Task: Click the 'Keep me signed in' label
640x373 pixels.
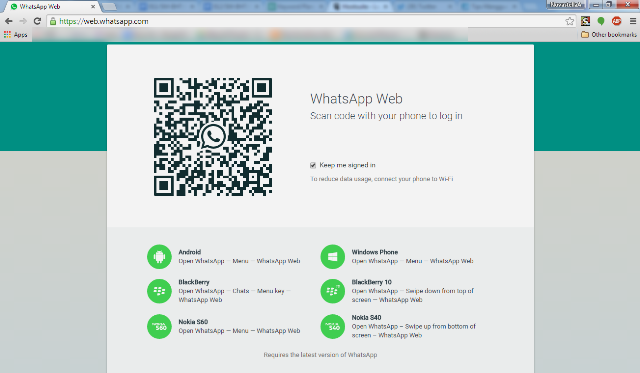Action: point(347,165)
